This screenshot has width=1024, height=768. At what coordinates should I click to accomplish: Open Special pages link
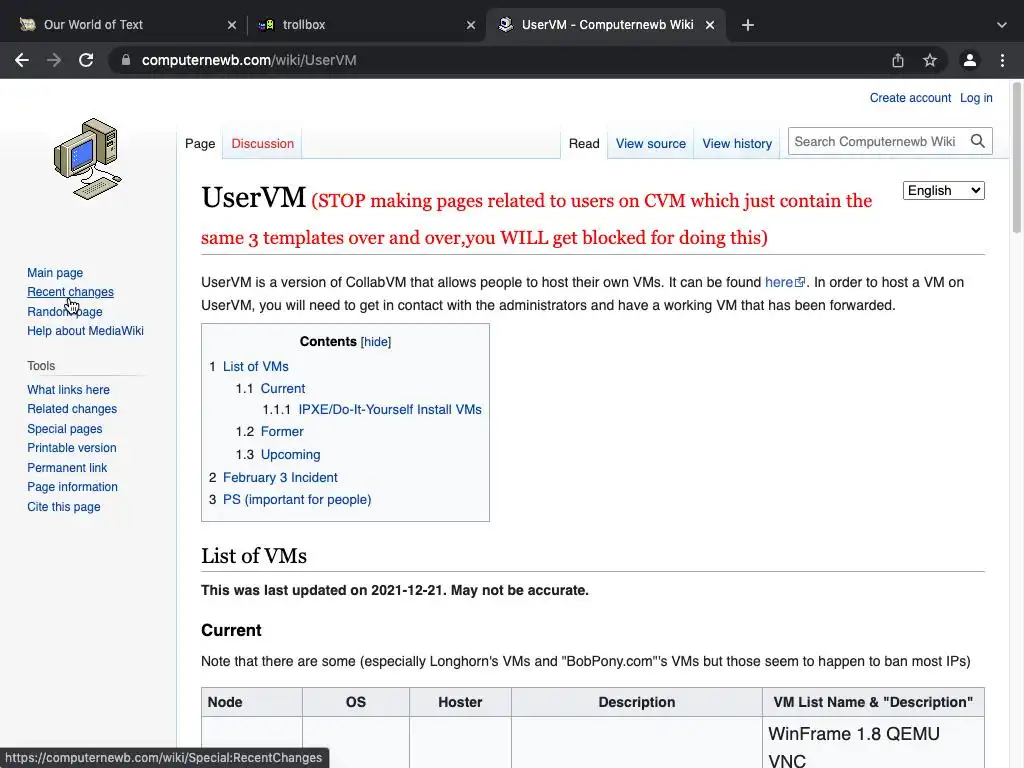coord(65,429)
